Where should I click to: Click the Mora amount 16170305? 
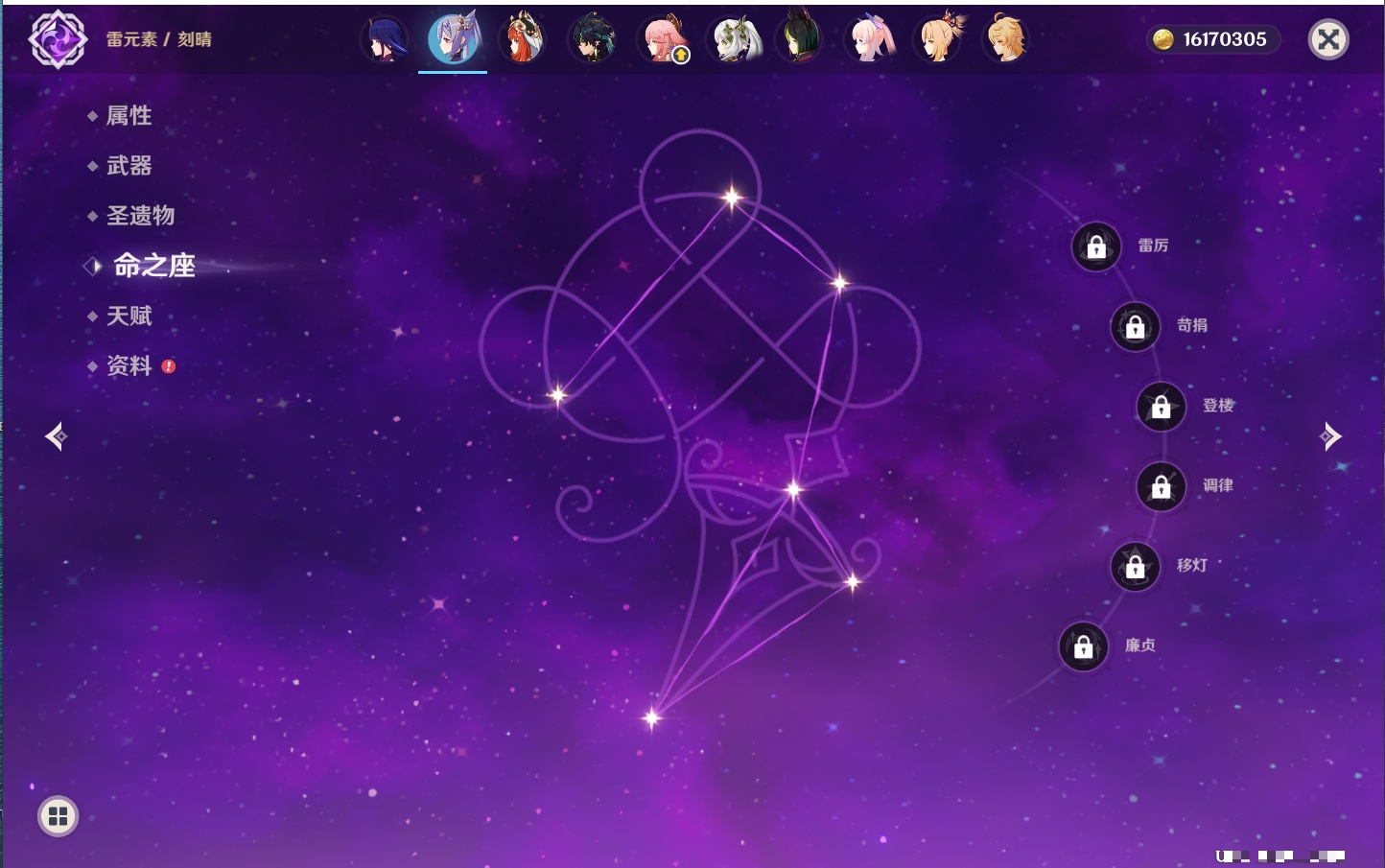point(1225,39)
